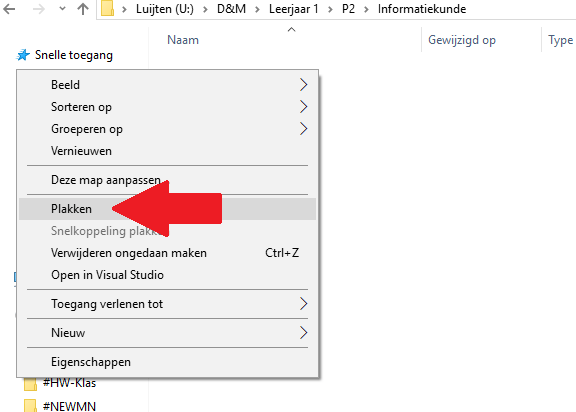This screenshot has width=576, height=412.
Task: Click the Snelle toegang star icon
Action: coord(23,55)
